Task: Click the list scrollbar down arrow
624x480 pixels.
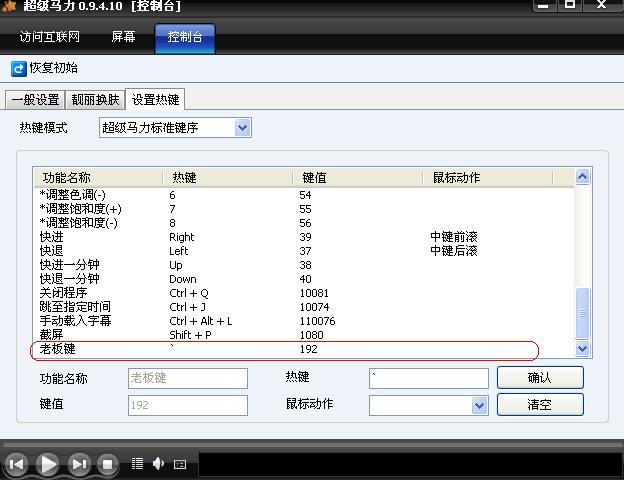Action: pyautogui.click(x=582, y=349)
